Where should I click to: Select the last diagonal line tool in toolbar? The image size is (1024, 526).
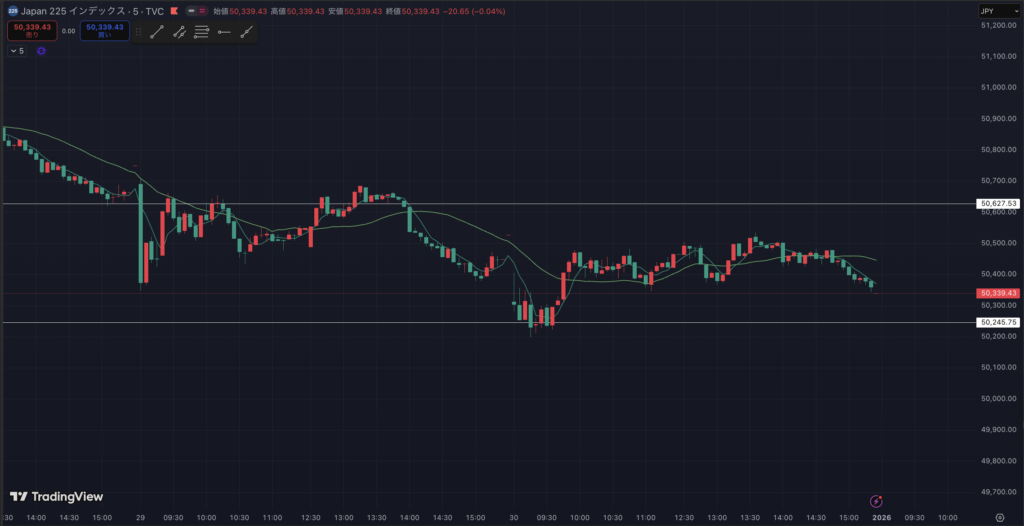pyautogui.click(x=246, y=32)
